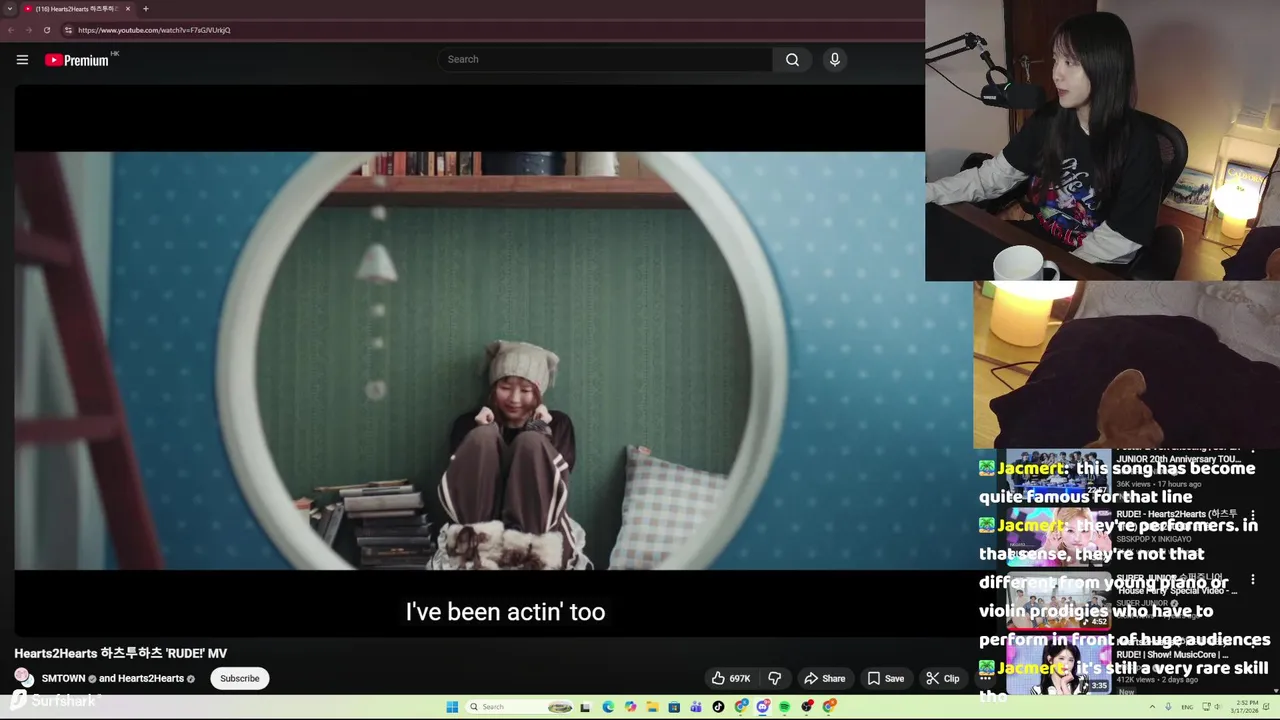Open ENG language input switcher

pos(1187,707)
